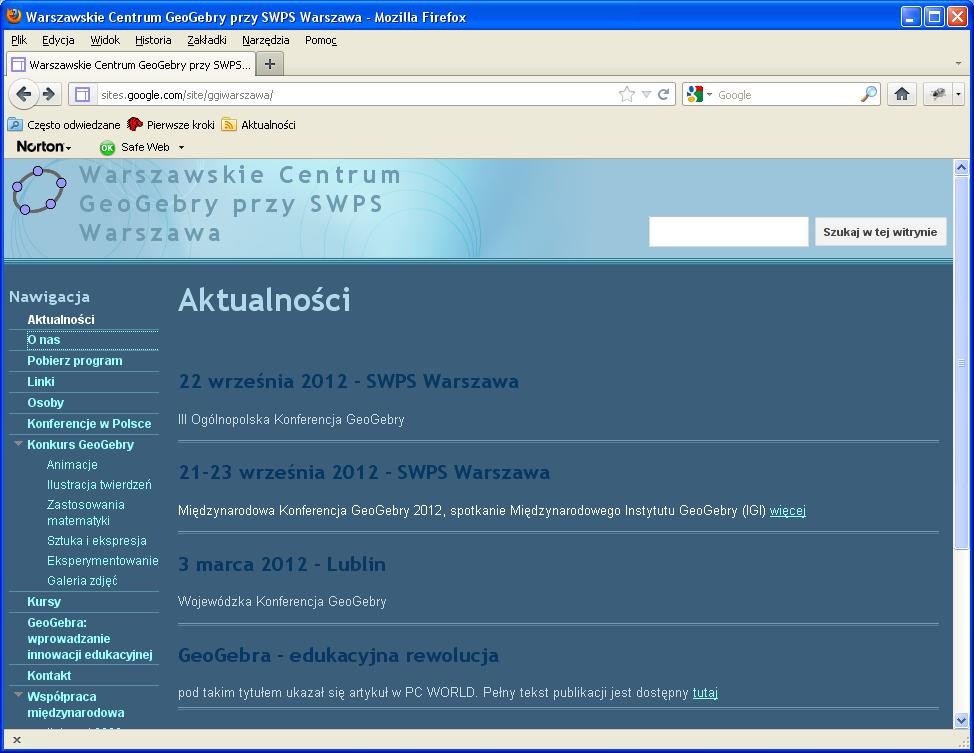Open the Narzędzia menu

pyautogui.click(x=266, y=40)
